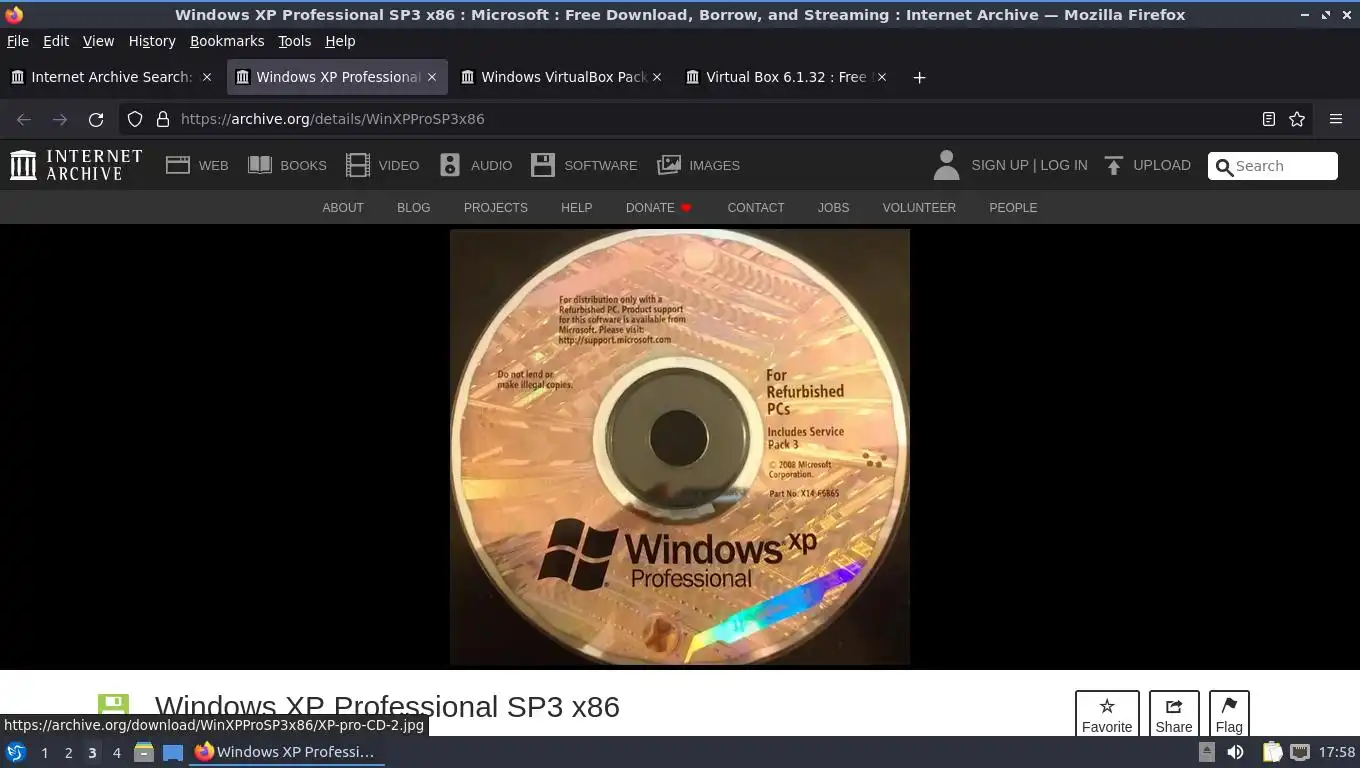This screenshot has width=1360, height=768.
Task: Open the BLOG link
Action: tap(413, 207)
